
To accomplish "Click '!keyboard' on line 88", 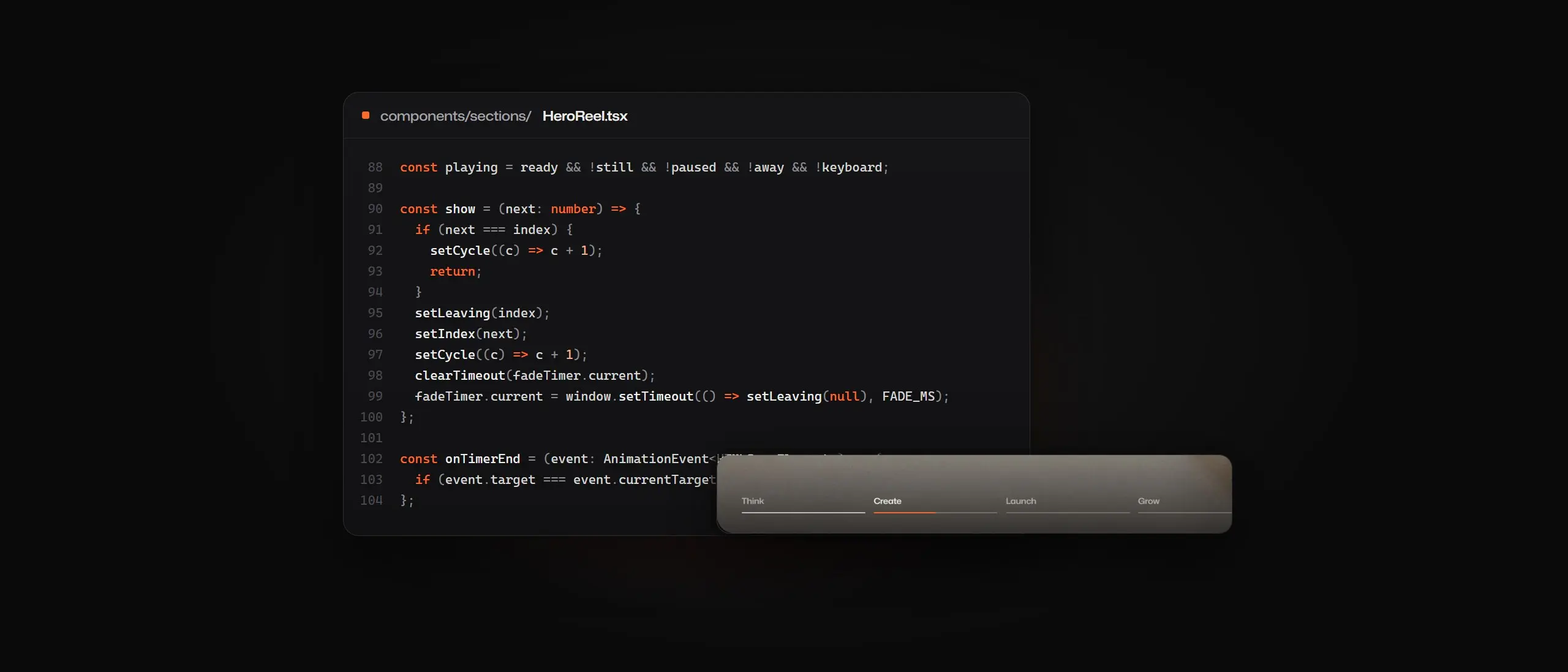I will click(848, 167).
